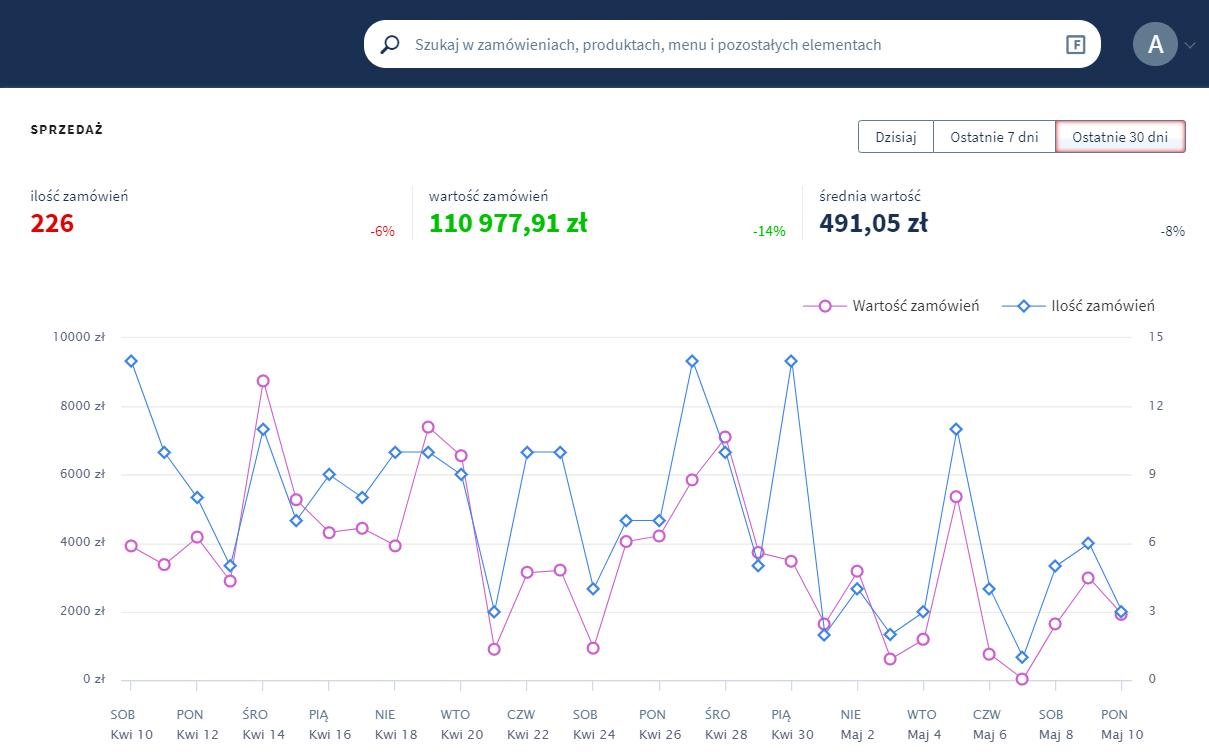This screenshot has height=755, width=1209.
Task: Click the F shortcut icon in search bar
Action: pos(1075,45)
